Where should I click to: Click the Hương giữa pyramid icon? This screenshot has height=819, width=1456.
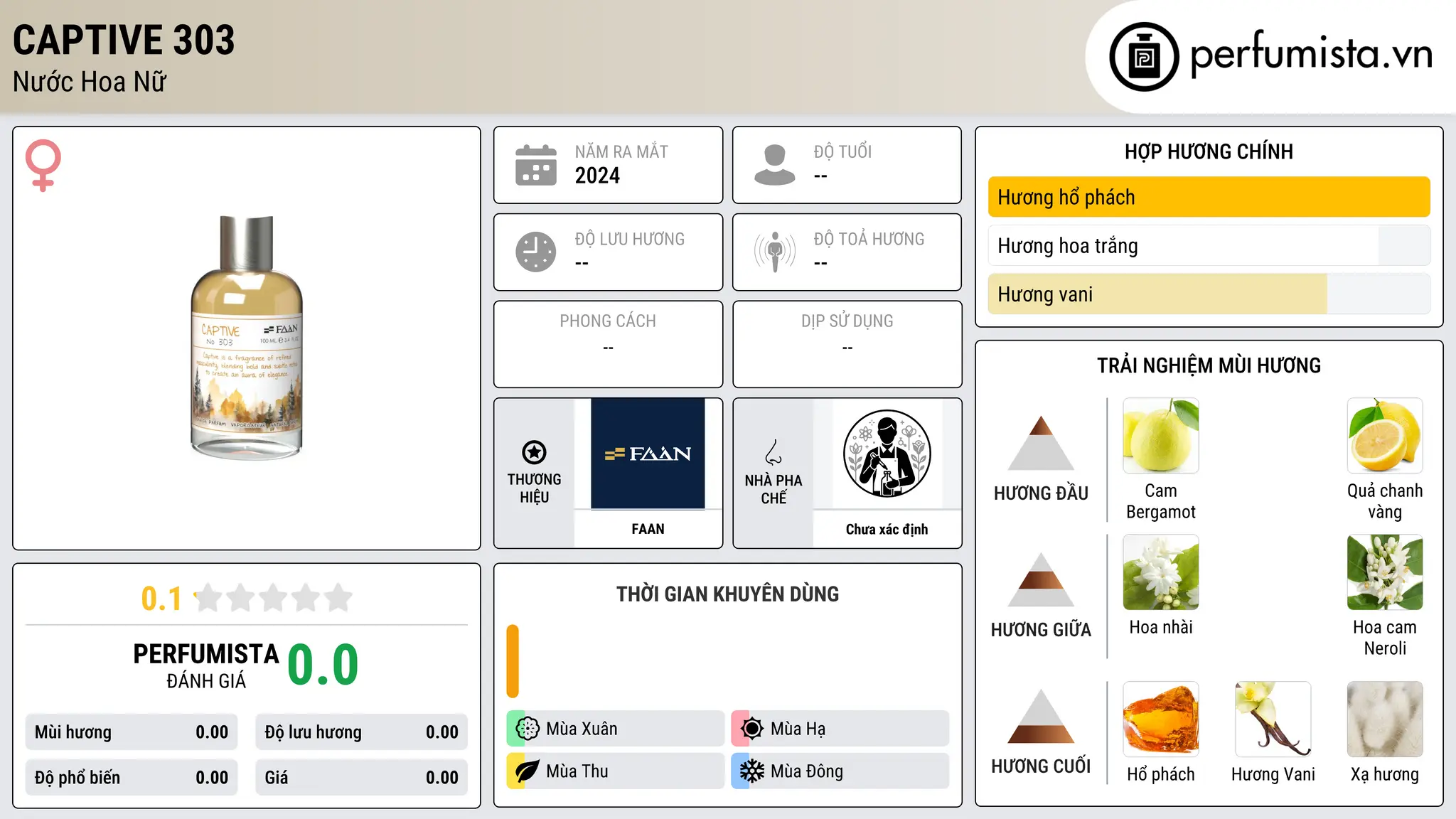[1041, 579]
